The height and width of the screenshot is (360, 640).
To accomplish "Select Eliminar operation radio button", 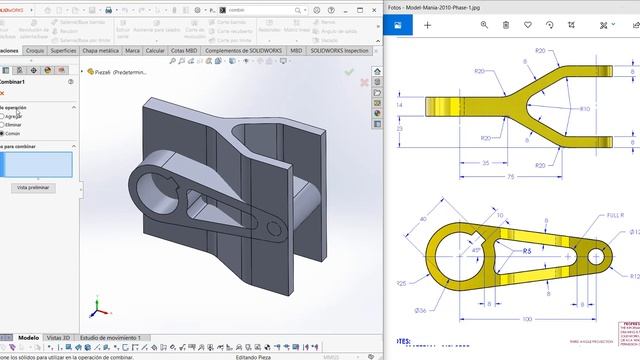I will 2,124.
